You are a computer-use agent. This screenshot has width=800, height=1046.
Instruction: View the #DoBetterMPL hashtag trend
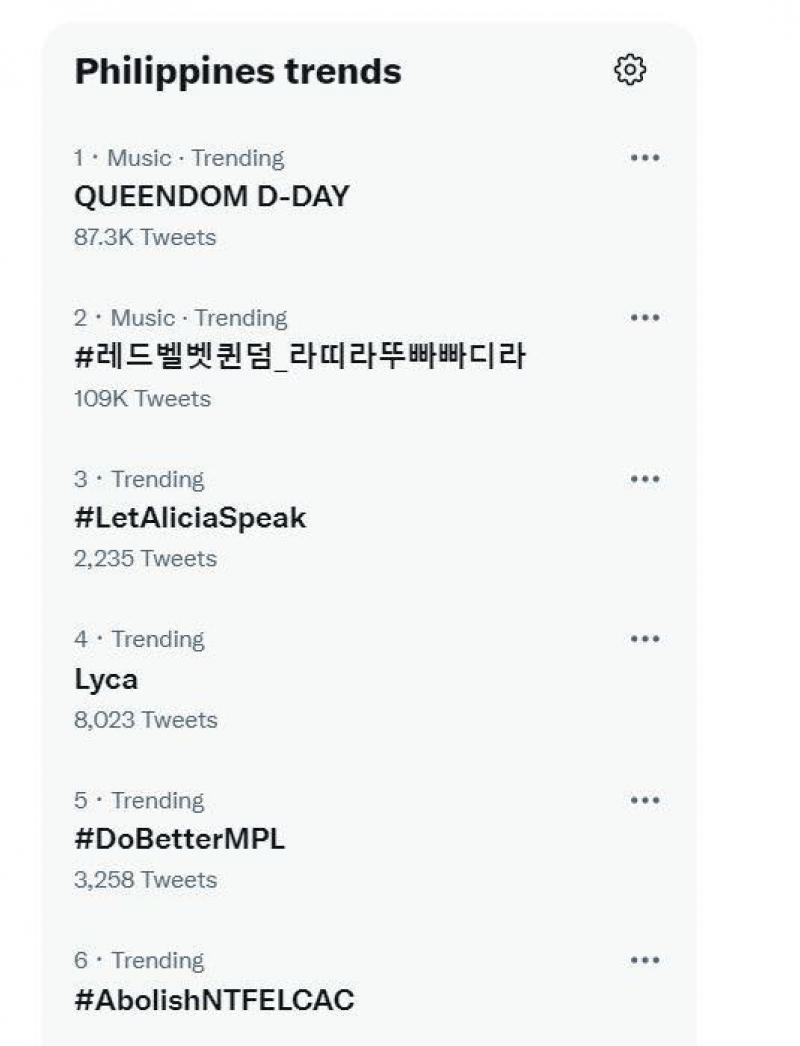tap(179, 839)
